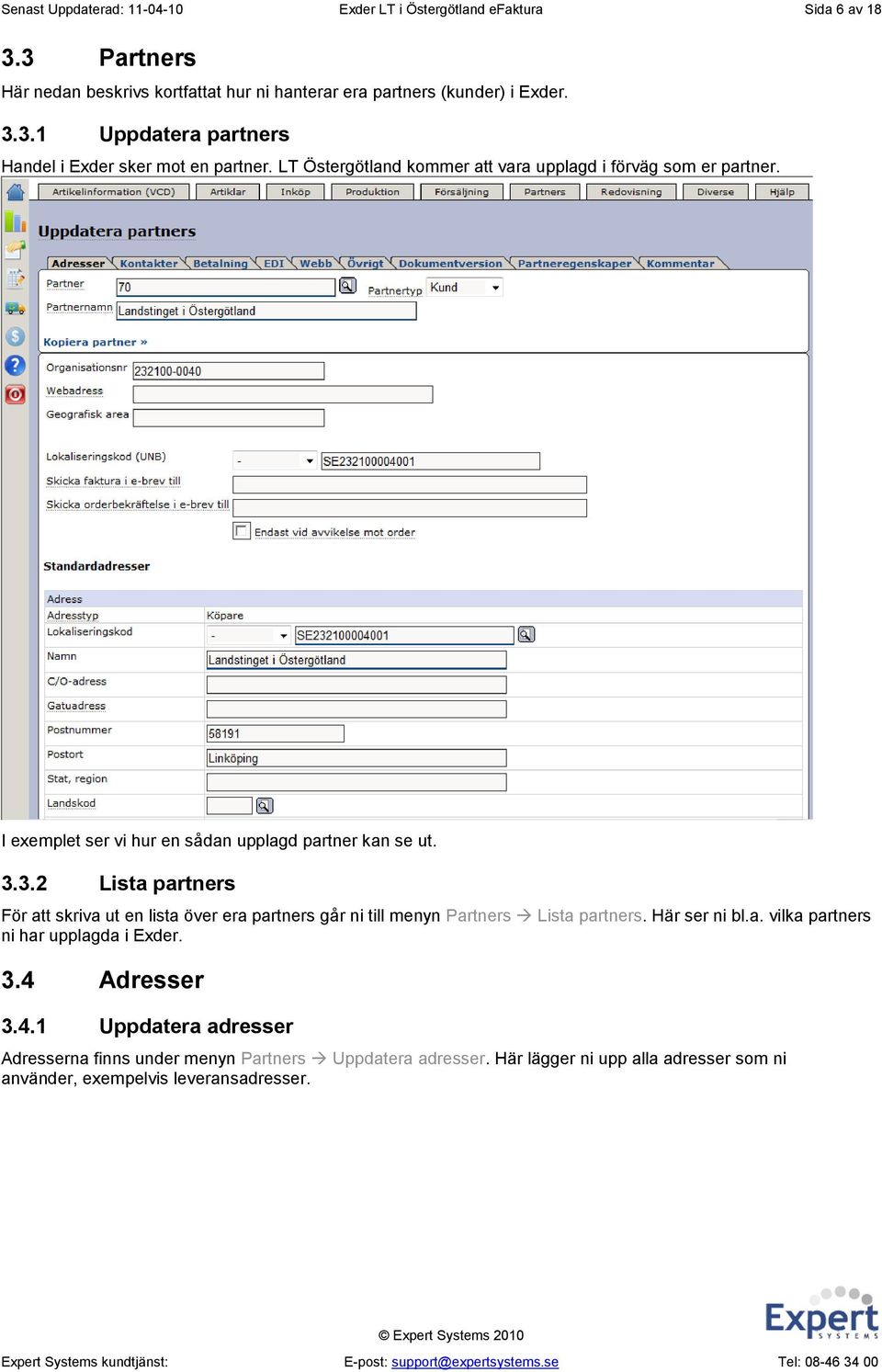Switch to the Dokumentversion tab
This screenshot has height=1372, width=882.
click(450, 264)
